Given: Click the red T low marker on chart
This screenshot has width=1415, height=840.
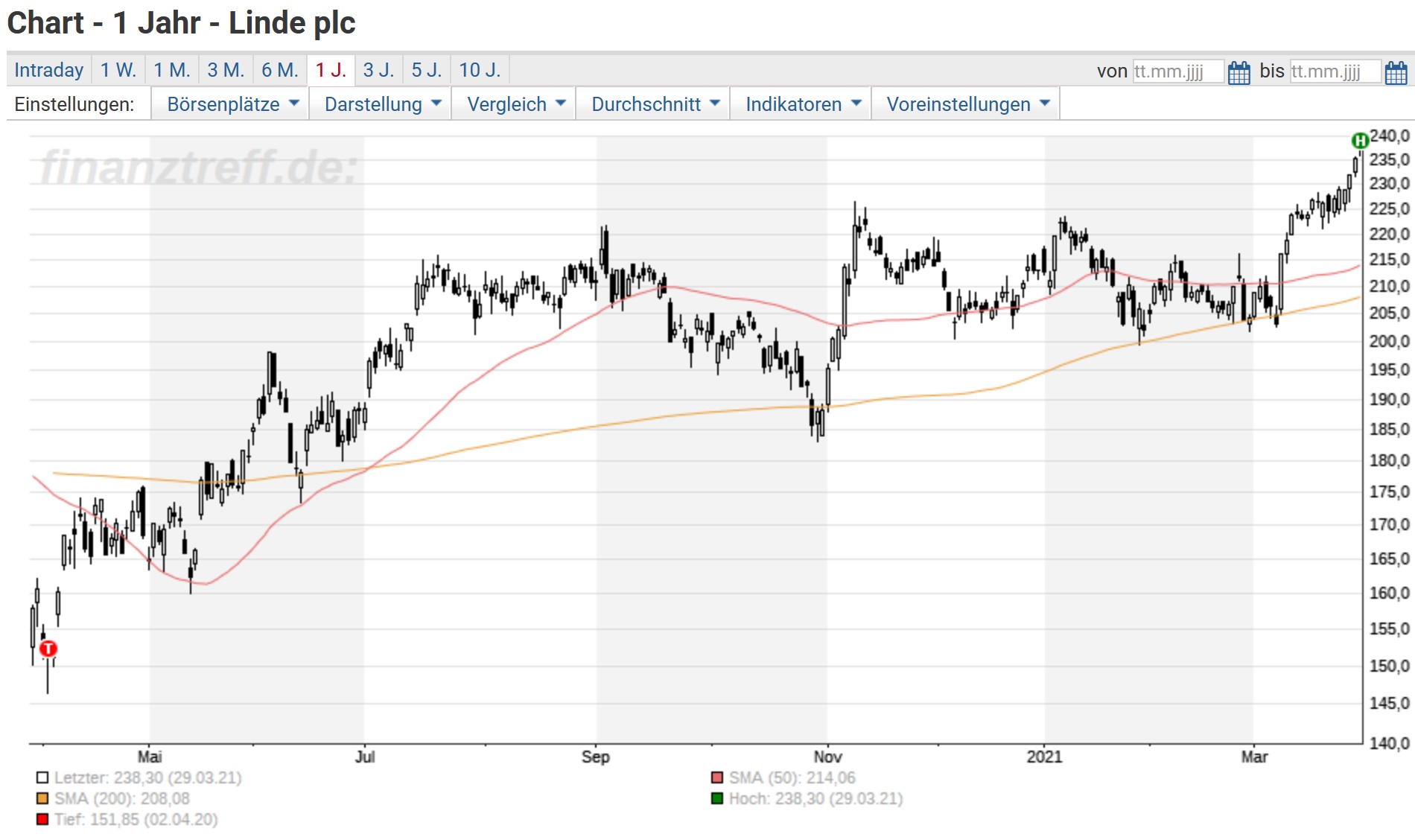Looking at the screenshot, I should pyautogui.click(x=48, y=649).
